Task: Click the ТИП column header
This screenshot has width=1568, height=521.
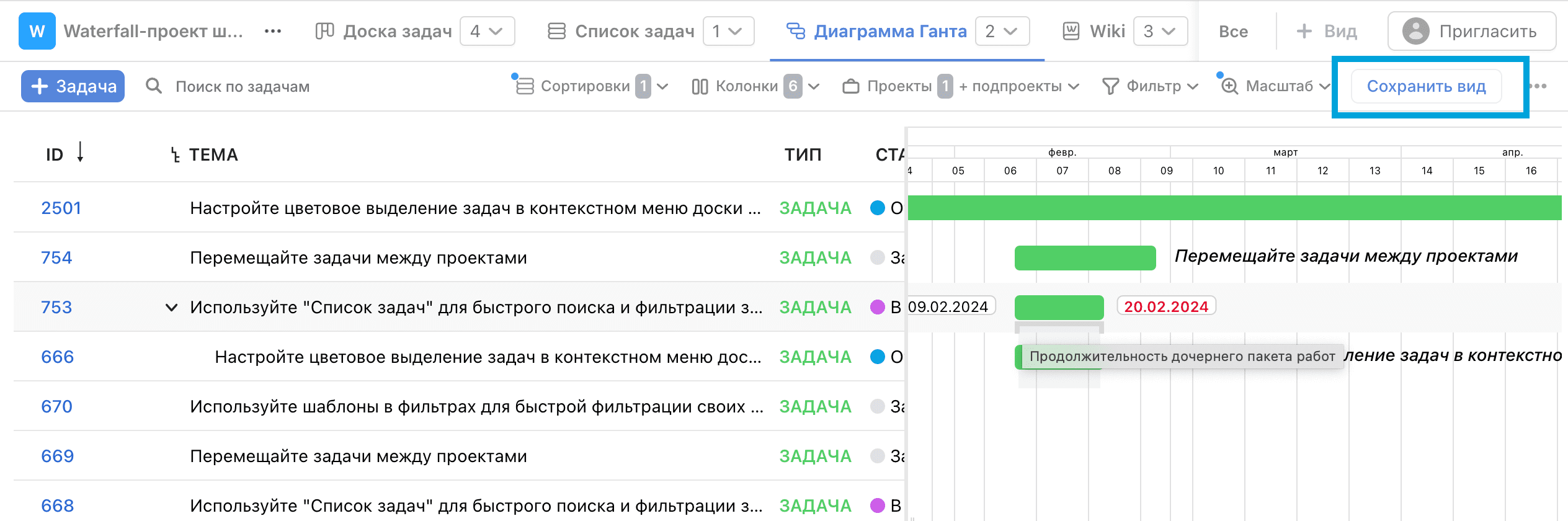Action: (803, 154)
